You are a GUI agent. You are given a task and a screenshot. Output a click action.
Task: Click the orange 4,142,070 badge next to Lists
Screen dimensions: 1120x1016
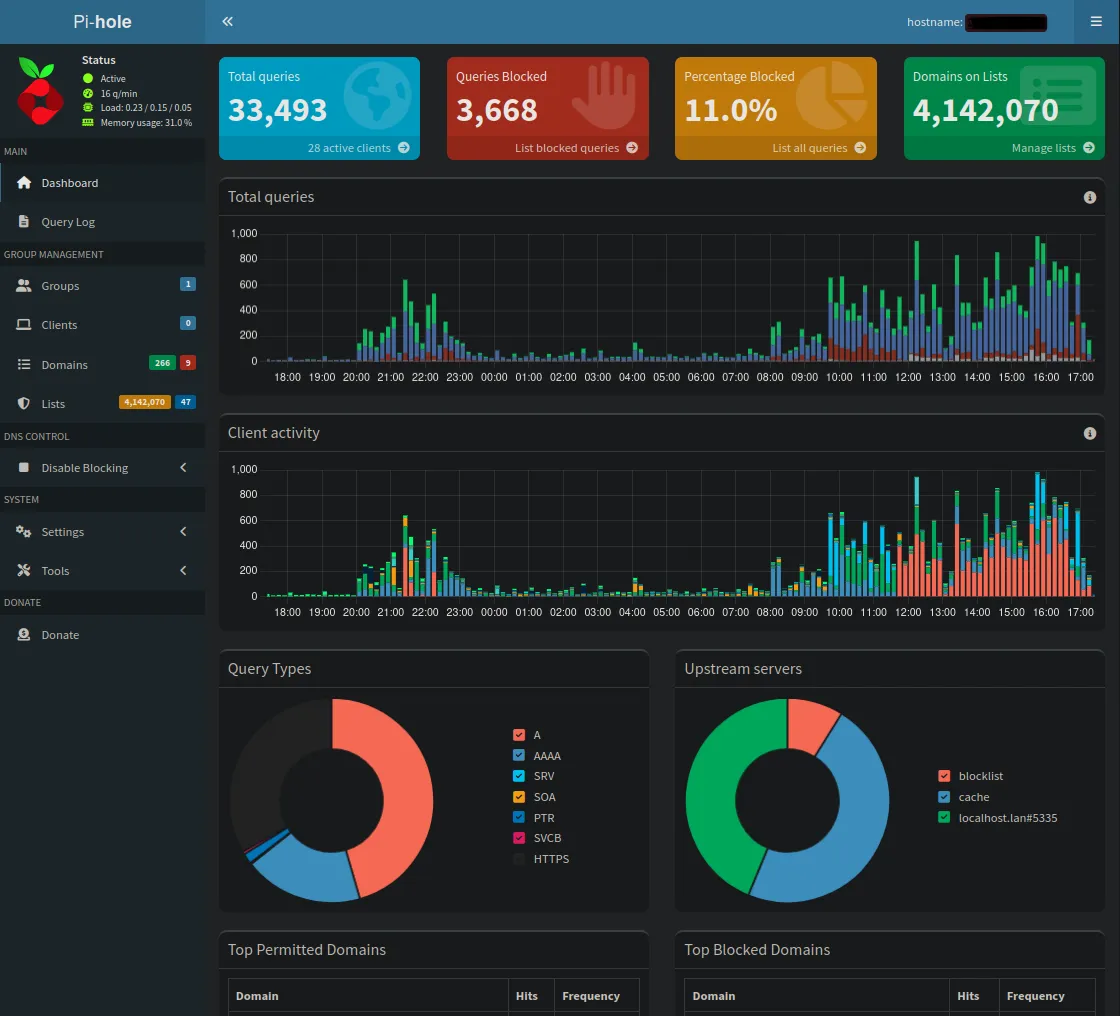(x=144, y=402)
